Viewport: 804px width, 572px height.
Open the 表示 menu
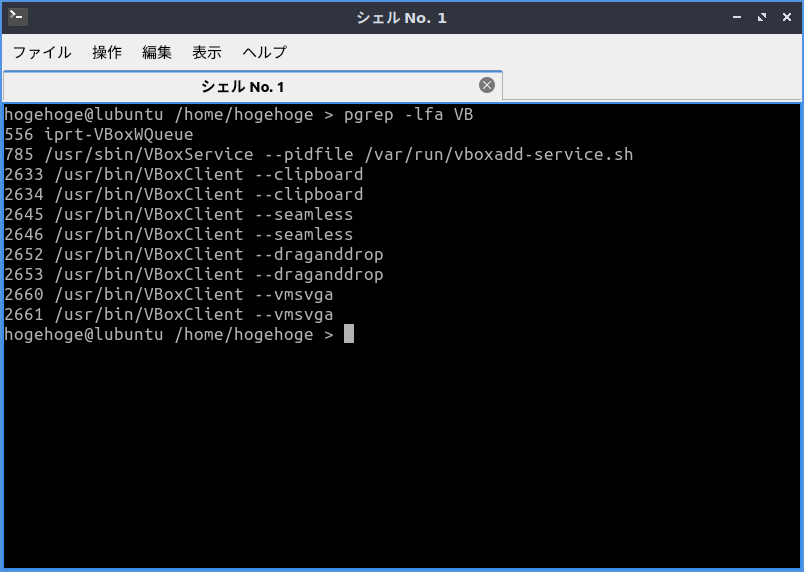207,52
